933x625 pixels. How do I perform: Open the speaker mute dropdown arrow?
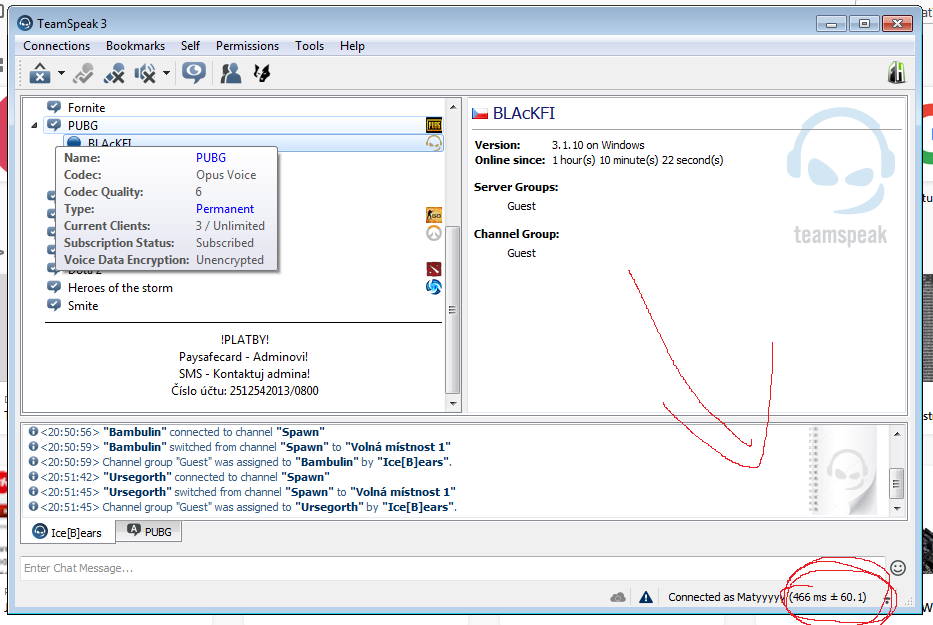point(167,73)
